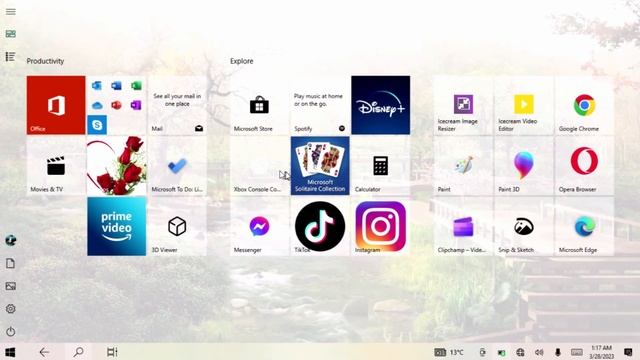Switch to pinned tiles view

(x=11, y=34)
